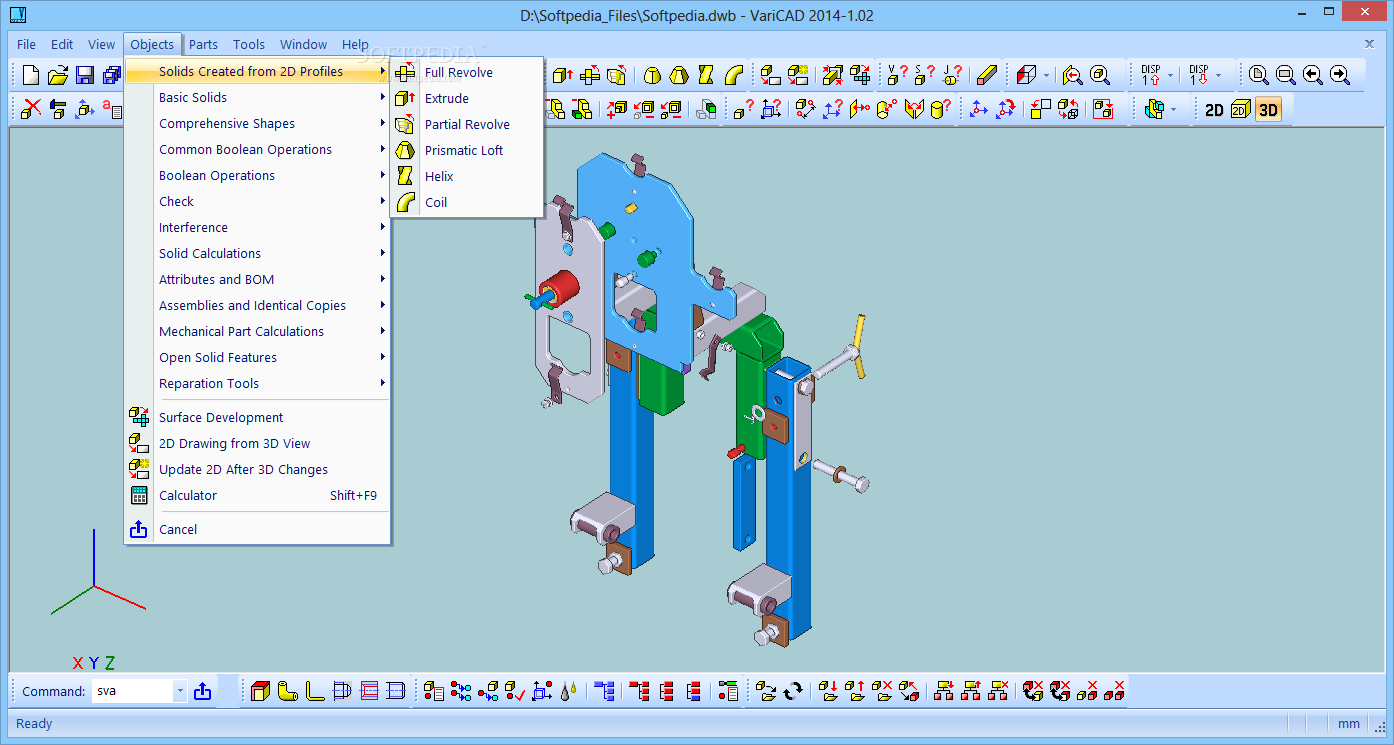Click the prismatic loft toolbar icon
Screen dimensions: 1394x745
(679, 75)
